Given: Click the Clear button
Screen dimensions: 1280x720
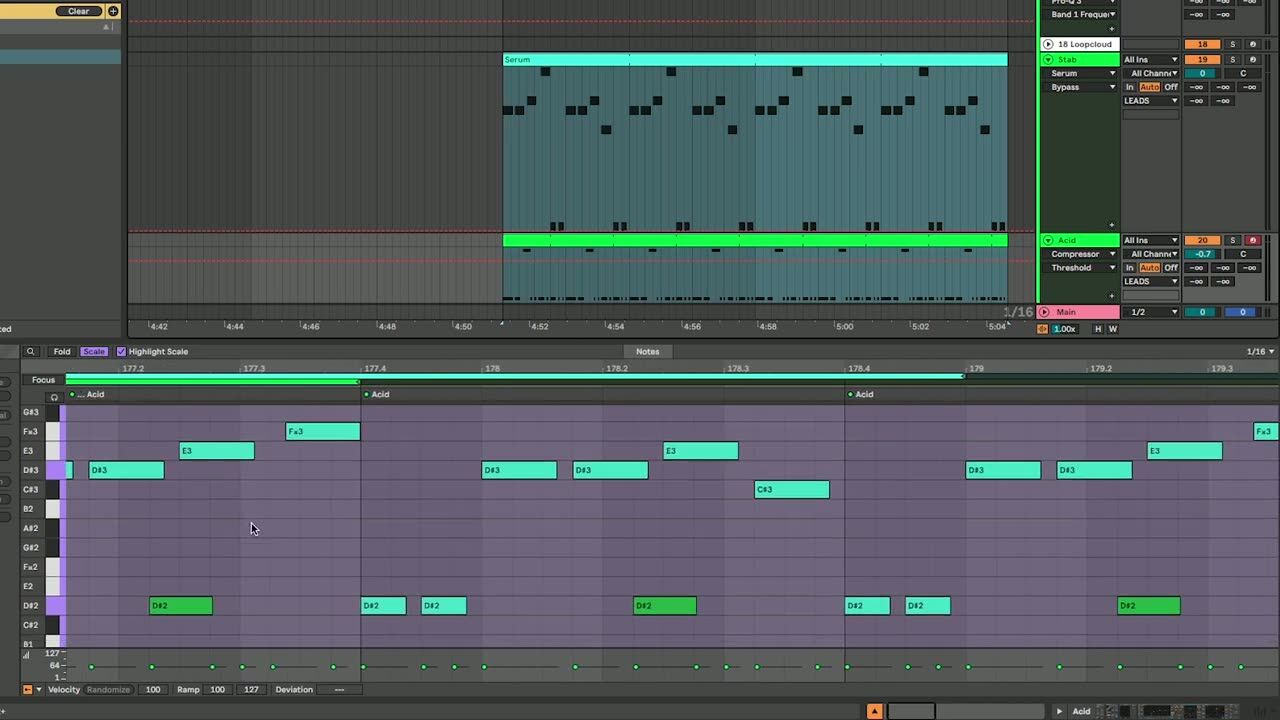Looking at the screenshot, I should [x=79, y=11].
